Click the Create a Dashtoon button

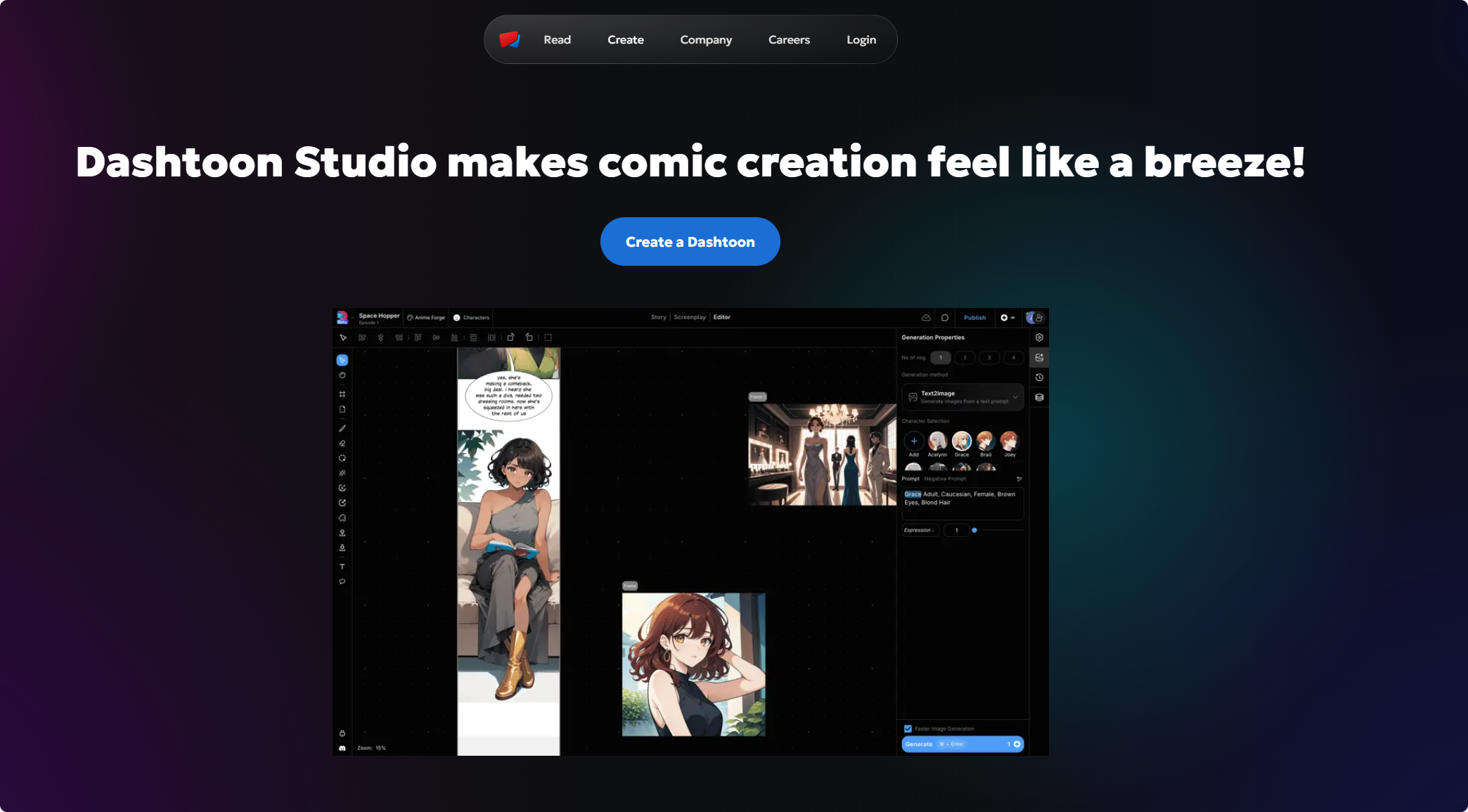(690, 242)
